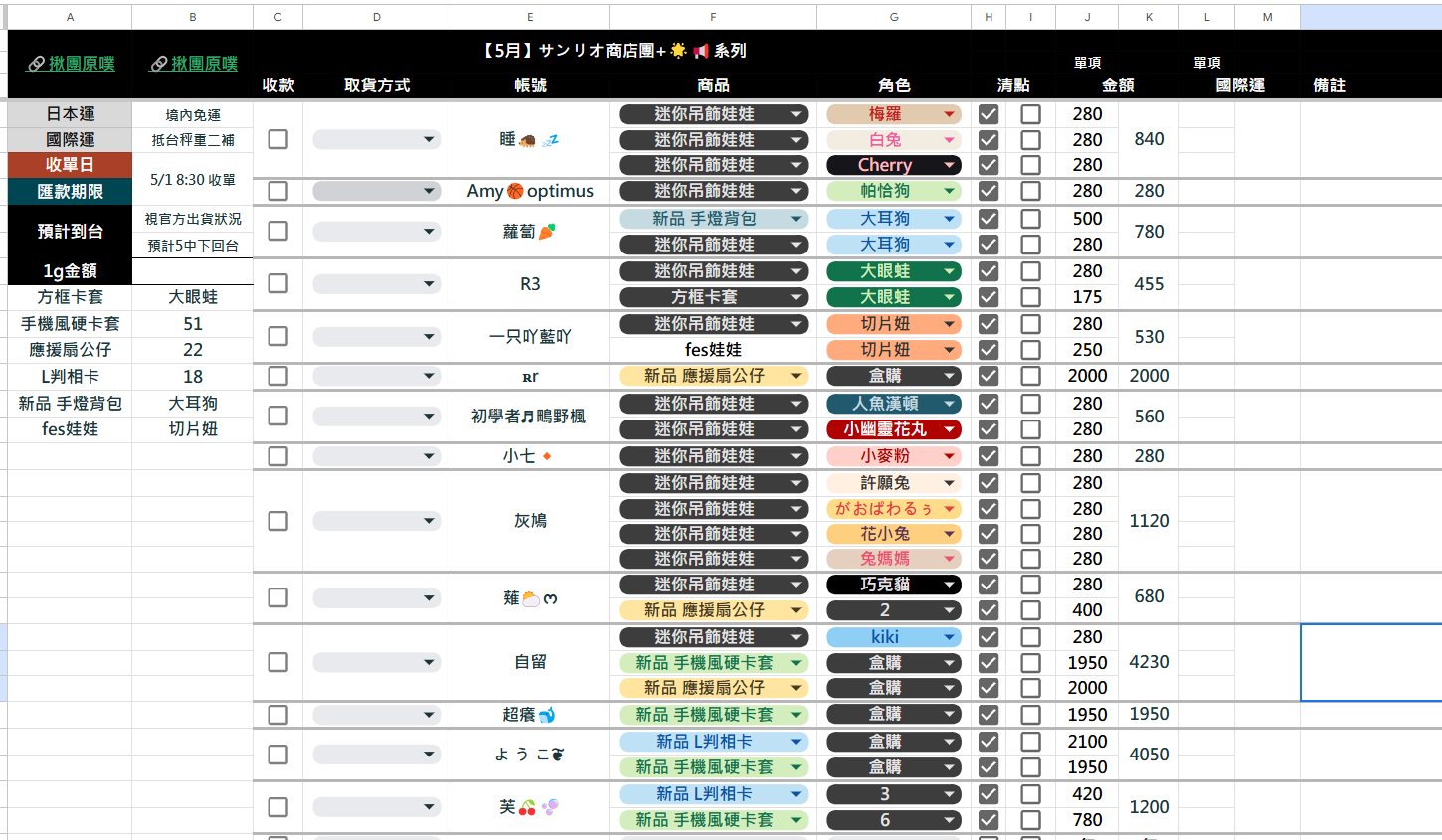
Task: Select the column M header
Action: [1267, 17]
